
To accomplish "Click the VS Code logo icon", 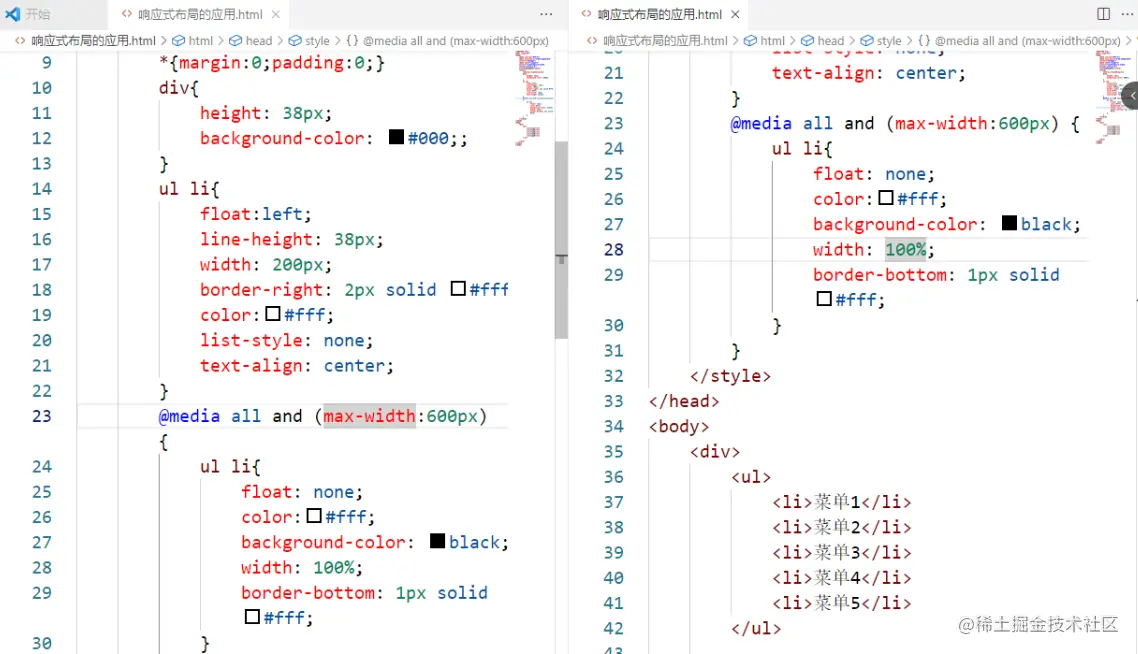I will coord(12,14).
